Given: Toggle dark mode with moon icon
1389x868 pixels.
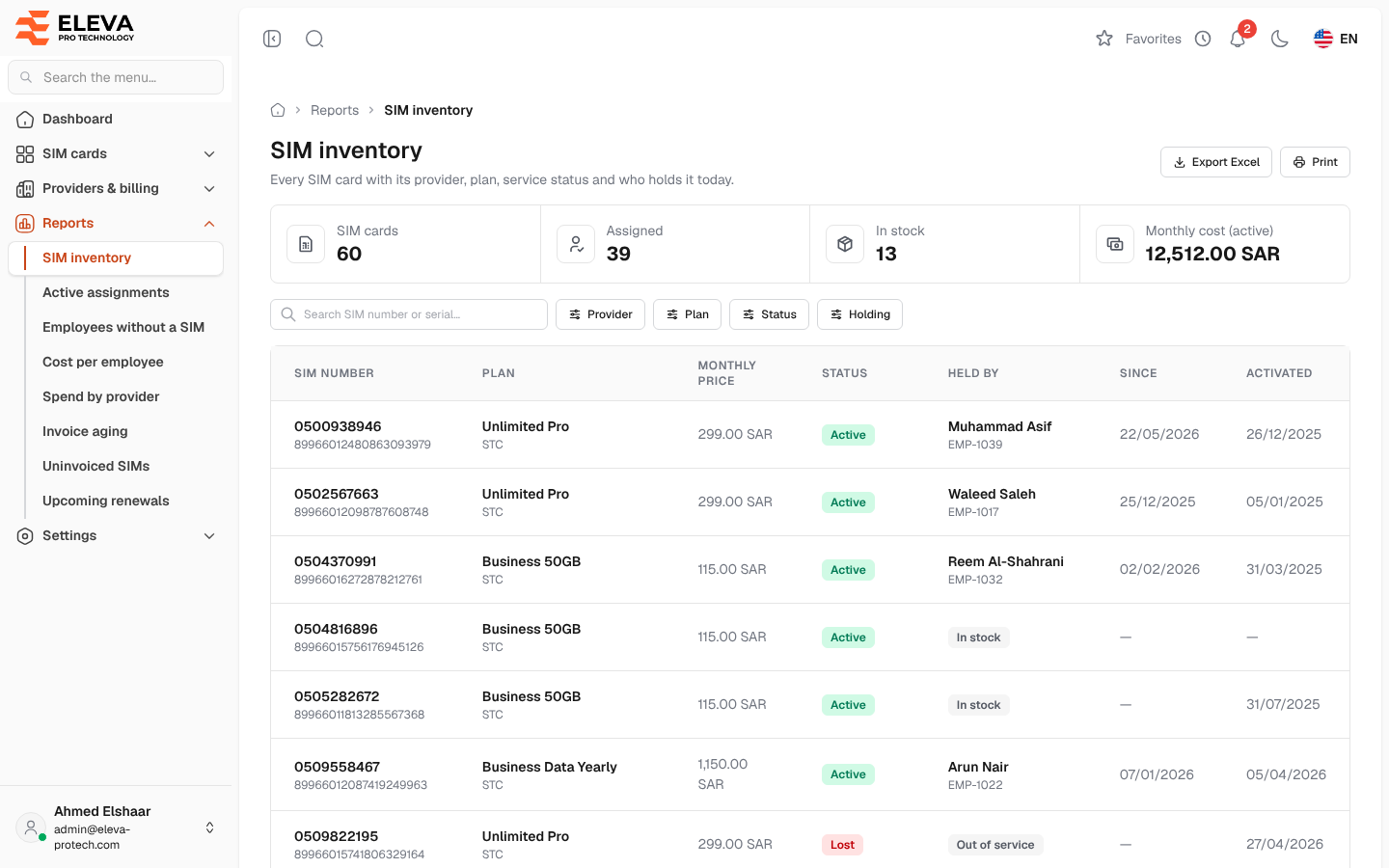Looking at the screenshot, I should click(1280, 39).
